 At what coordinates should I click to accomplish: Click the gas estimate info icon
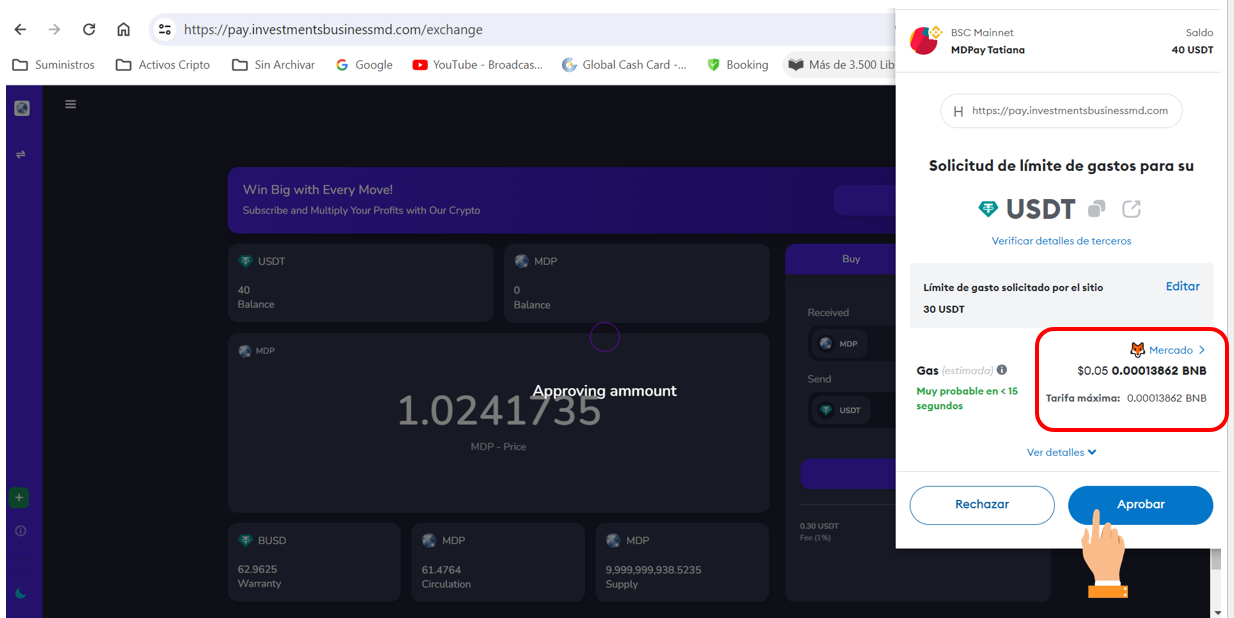1001,370
